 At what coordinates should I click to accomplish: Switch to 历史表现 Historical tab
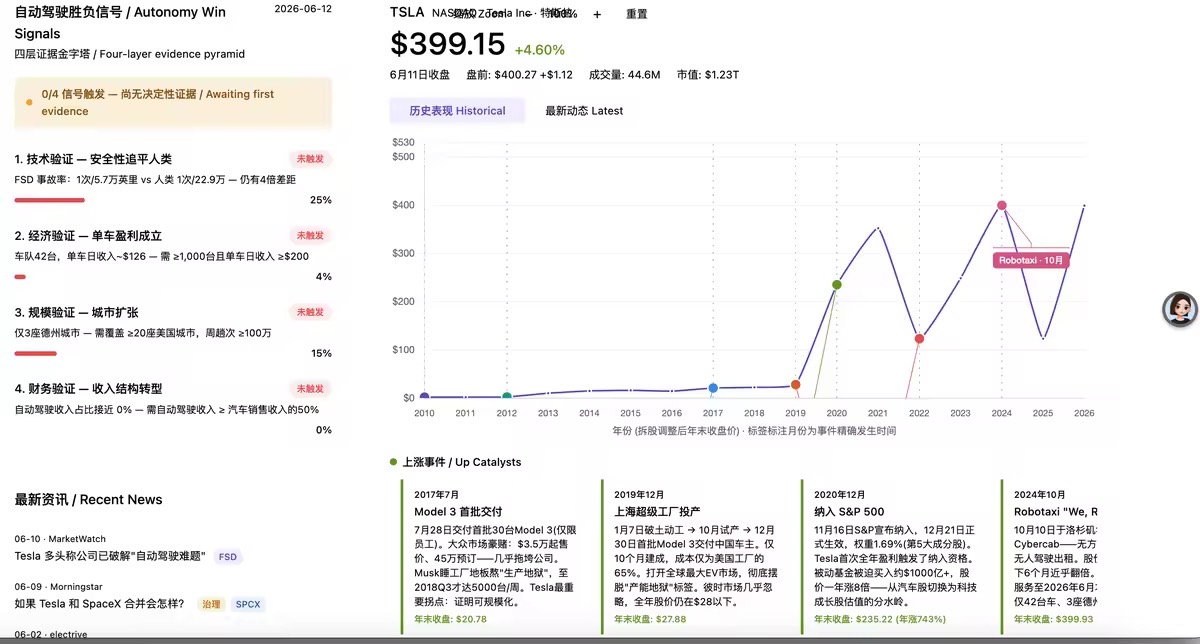[457, 111]
